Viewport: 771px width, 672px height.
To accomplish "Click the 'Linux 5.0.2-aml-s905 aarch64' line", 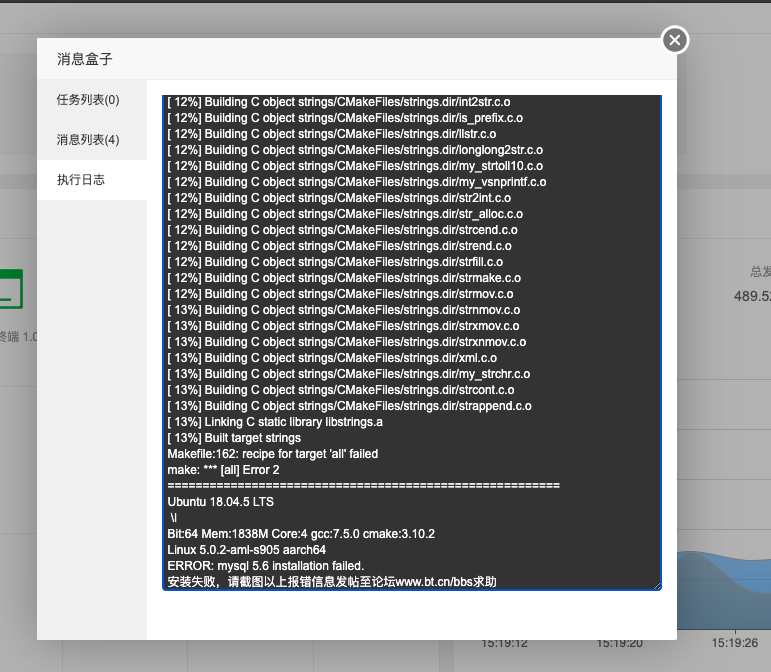I will 246,550.
